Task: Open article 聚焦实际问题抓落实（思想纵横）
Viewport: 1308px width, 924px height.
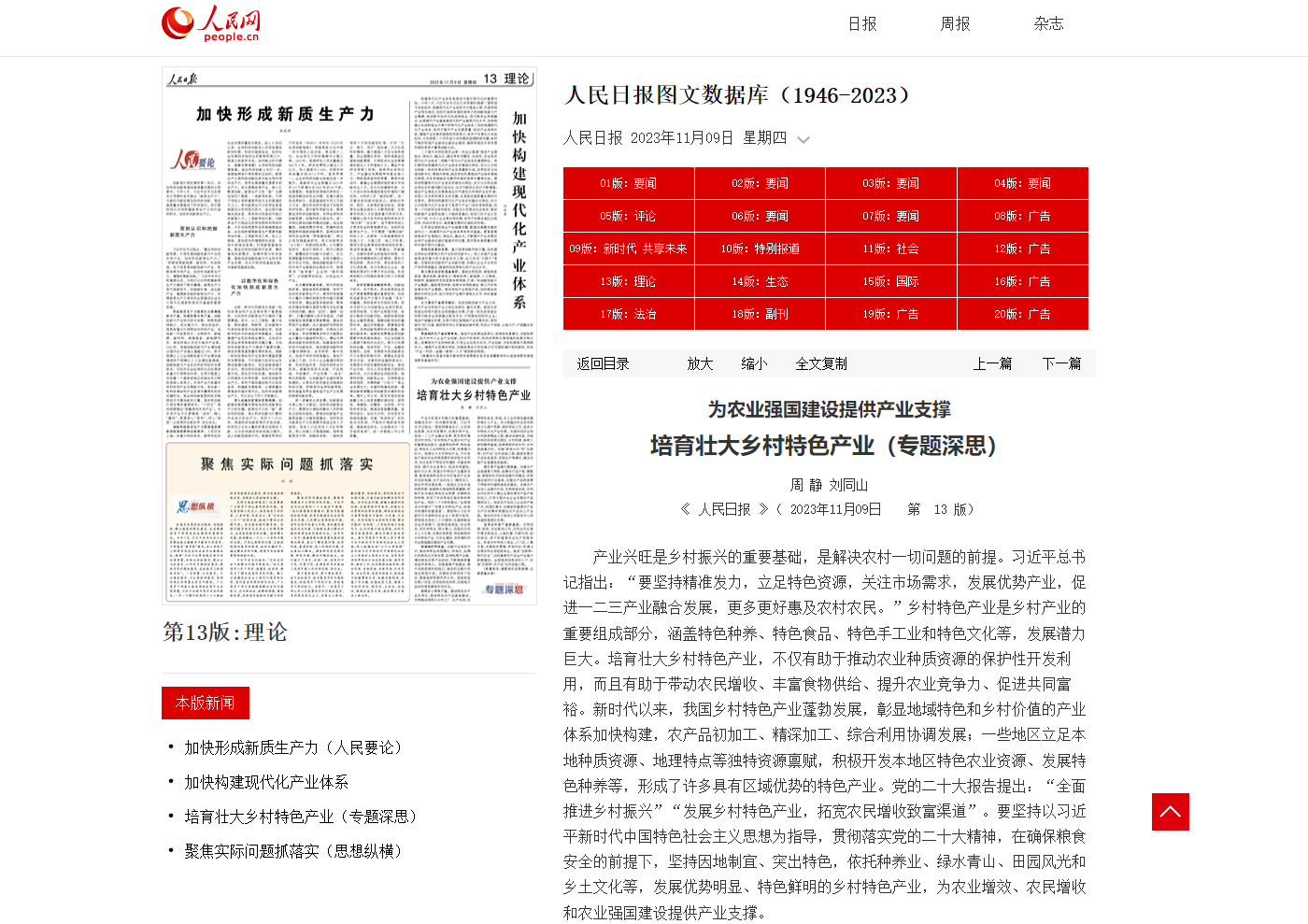Action: coord(295,851)
